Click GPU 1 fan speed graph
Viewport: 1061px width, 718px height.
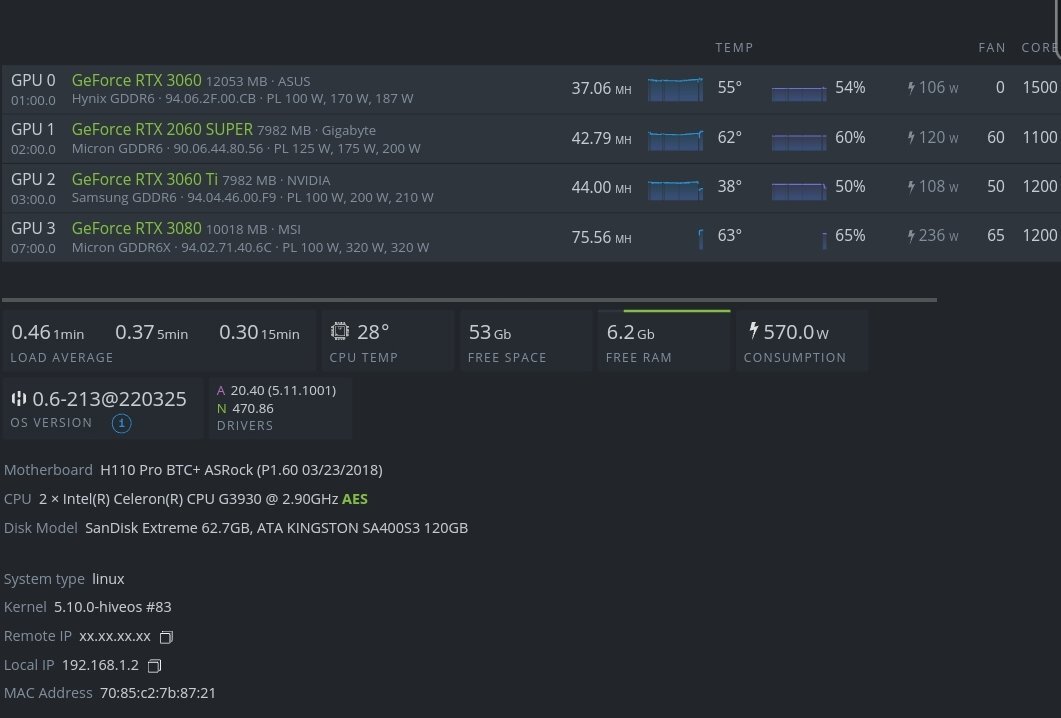tap(799, 141)
